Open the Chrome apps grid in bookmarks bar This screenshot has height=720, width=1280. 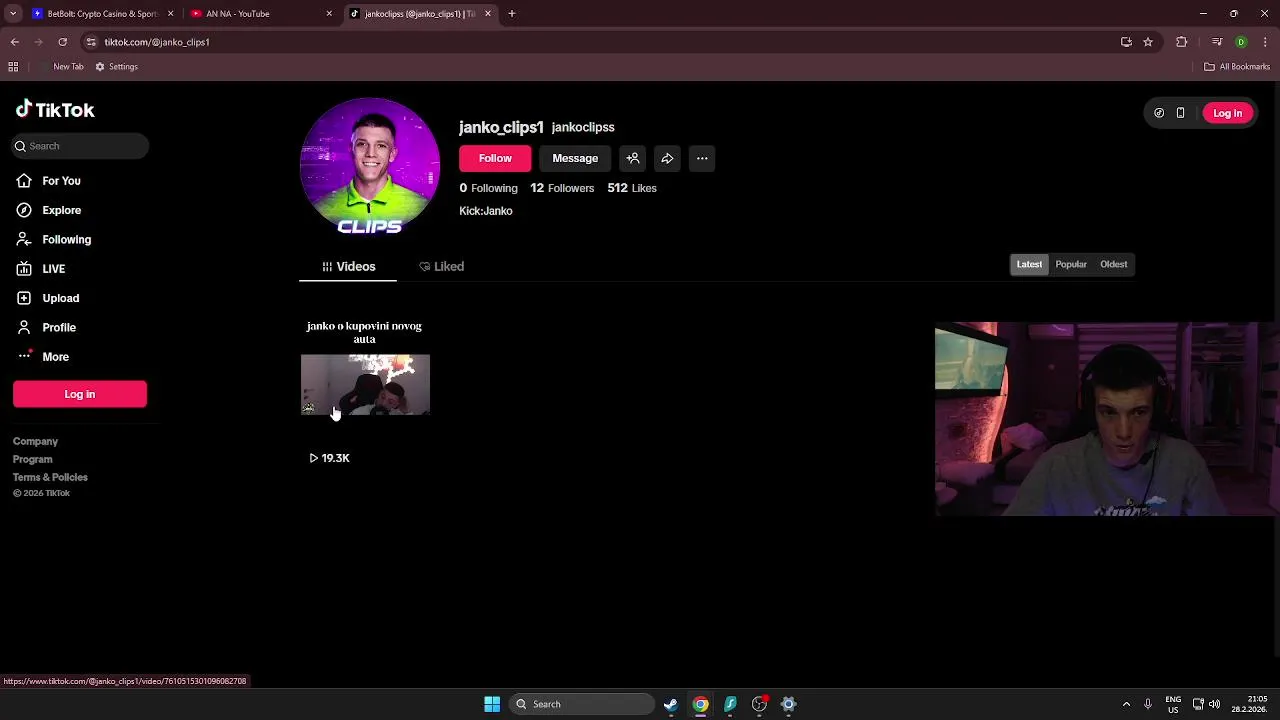pos(13,67)
